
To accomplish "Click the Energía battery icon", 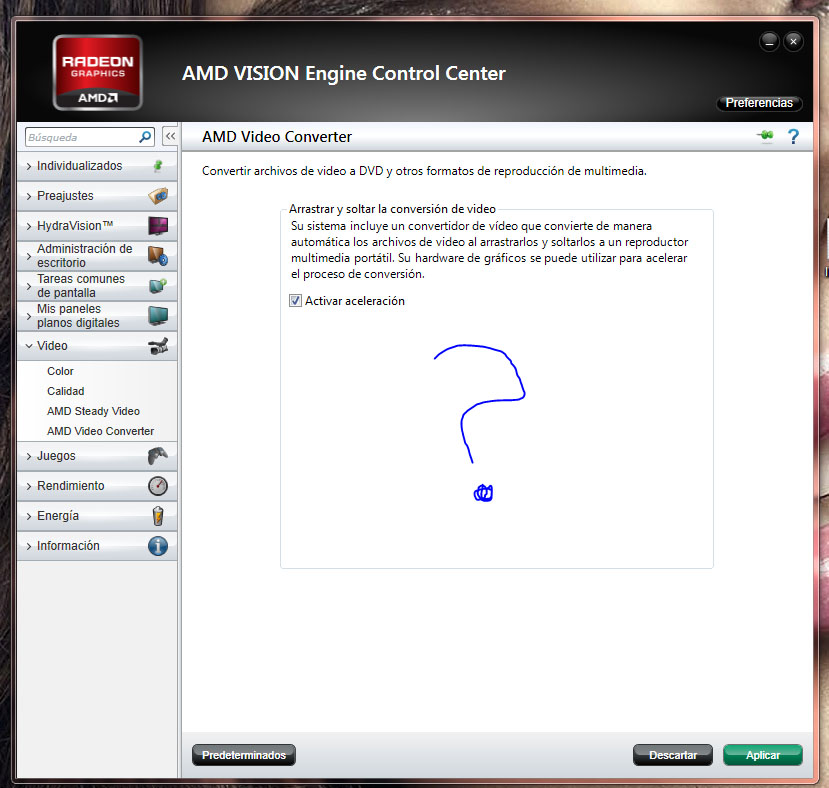I will pyautogui.click(x=158, y=516).
